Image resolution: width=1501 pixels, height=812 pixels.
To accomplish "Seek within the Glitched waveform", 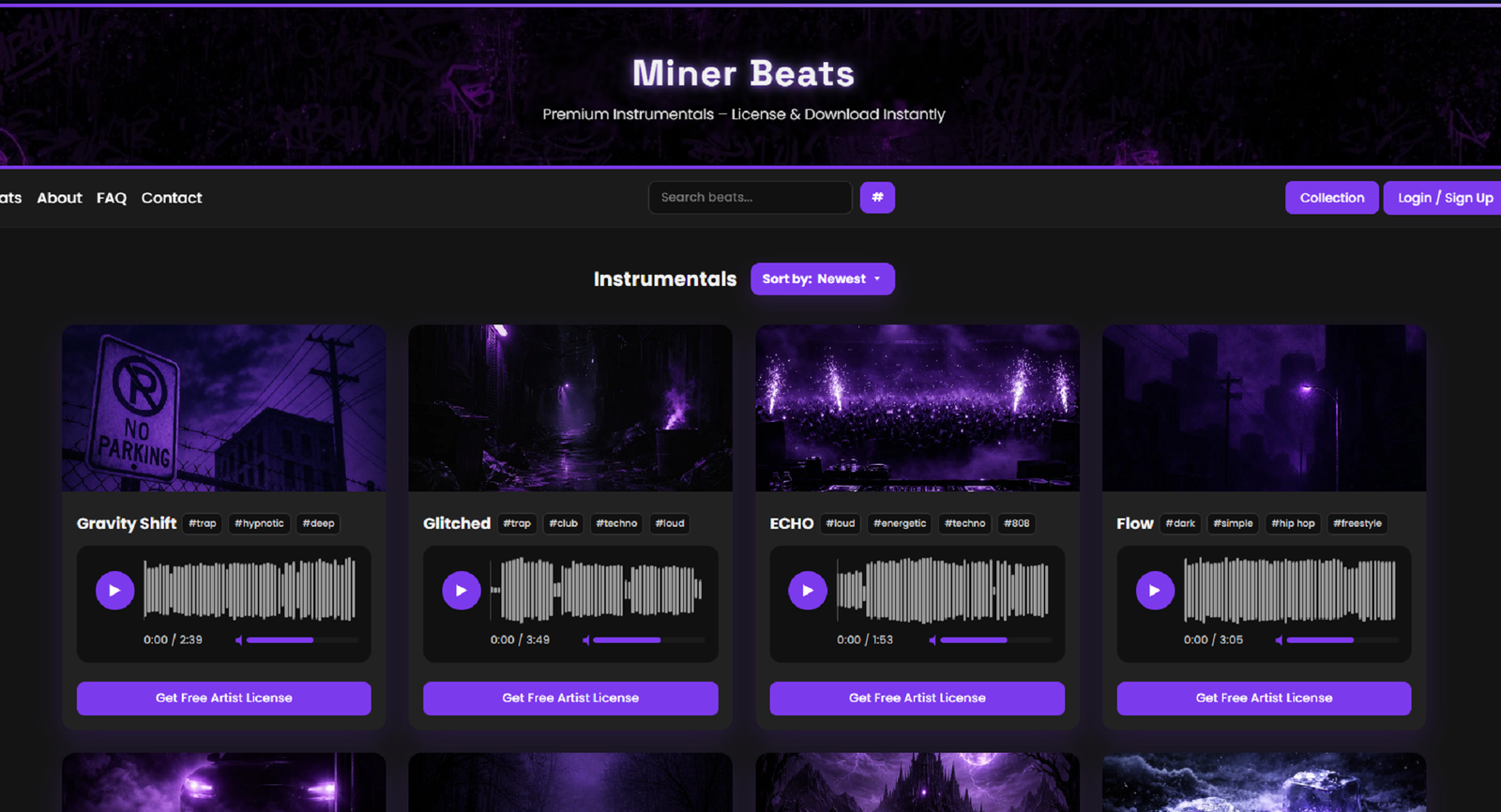I will pos(597,591).
